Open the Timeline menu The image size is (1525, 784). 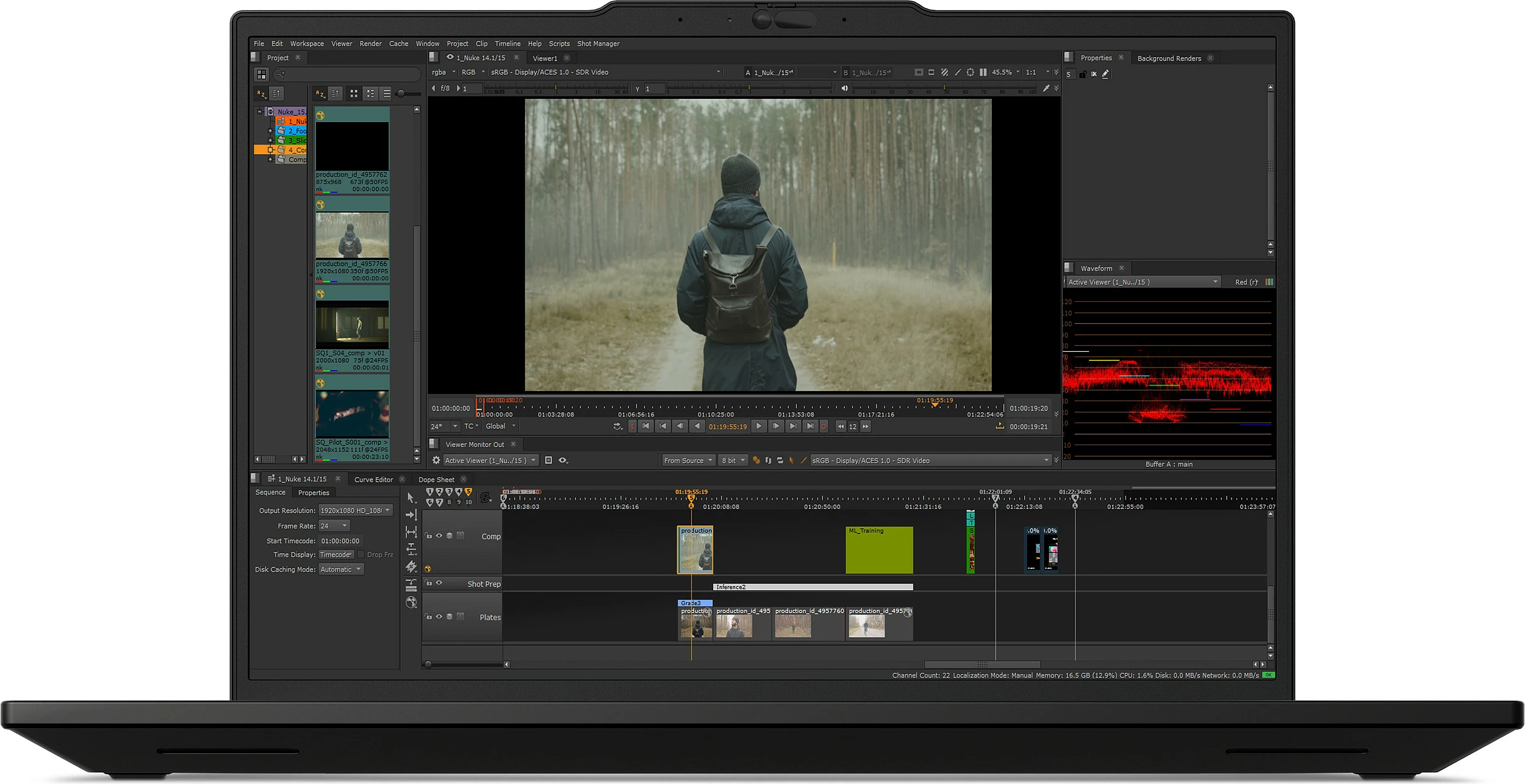coord(507,44)
